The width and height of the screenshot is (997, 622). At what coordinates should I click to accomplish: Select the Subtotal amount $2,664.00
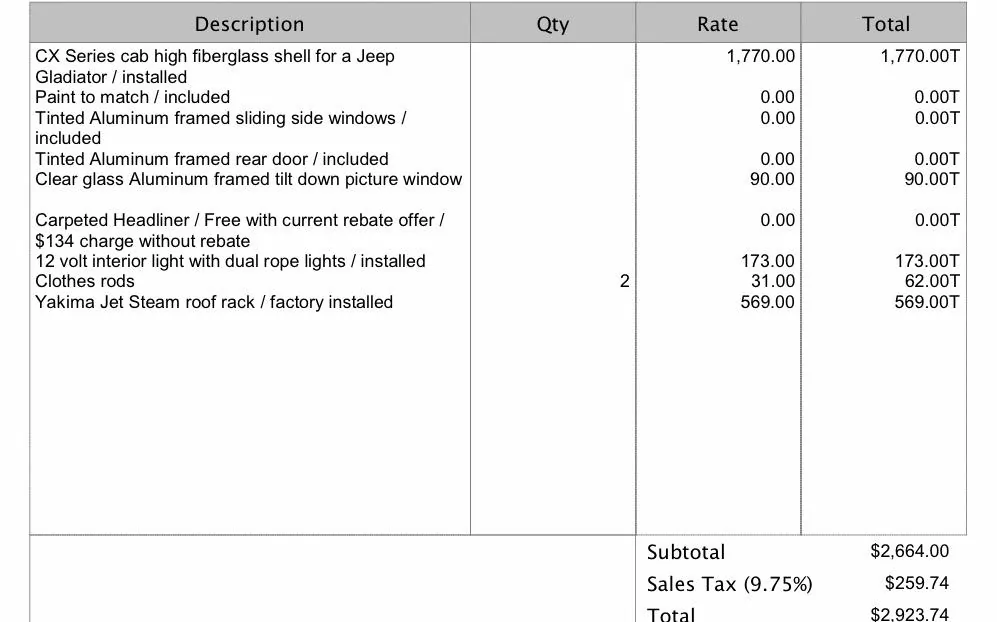click(x=909, y=551)
